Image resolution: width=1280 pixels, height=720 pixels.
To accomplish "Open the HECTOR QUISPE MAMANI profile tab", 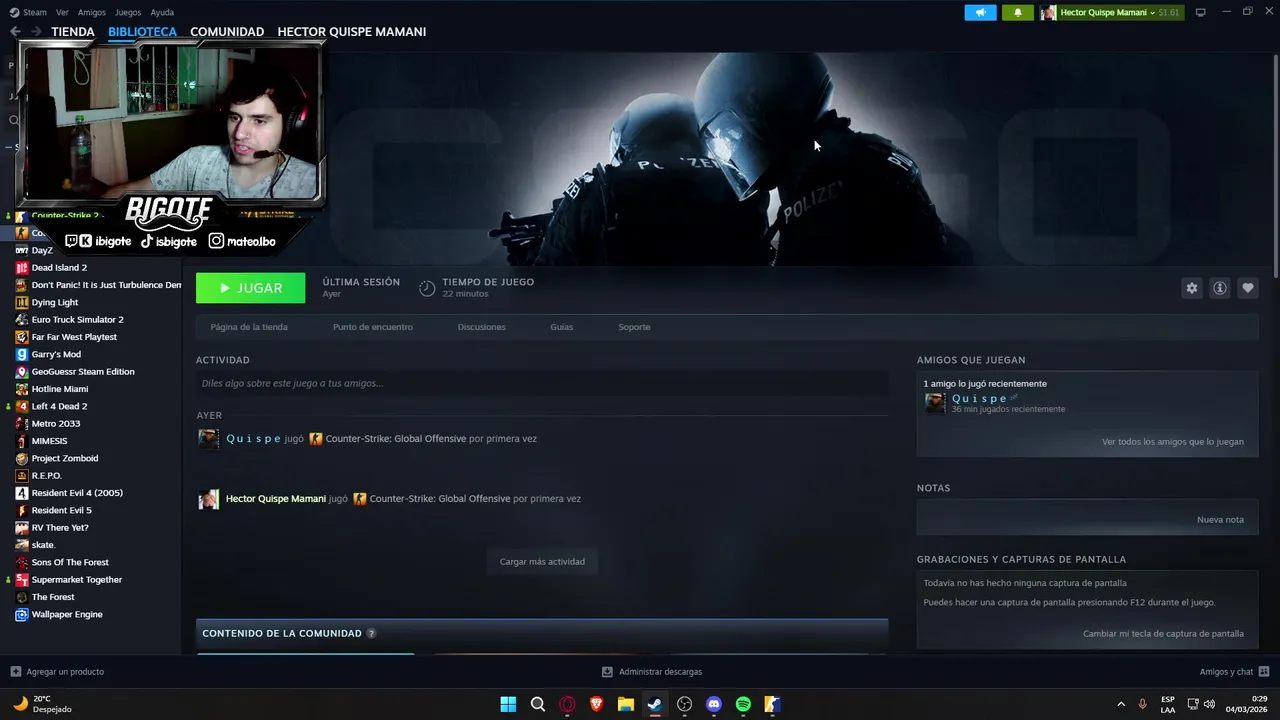I will pos(352,32).
